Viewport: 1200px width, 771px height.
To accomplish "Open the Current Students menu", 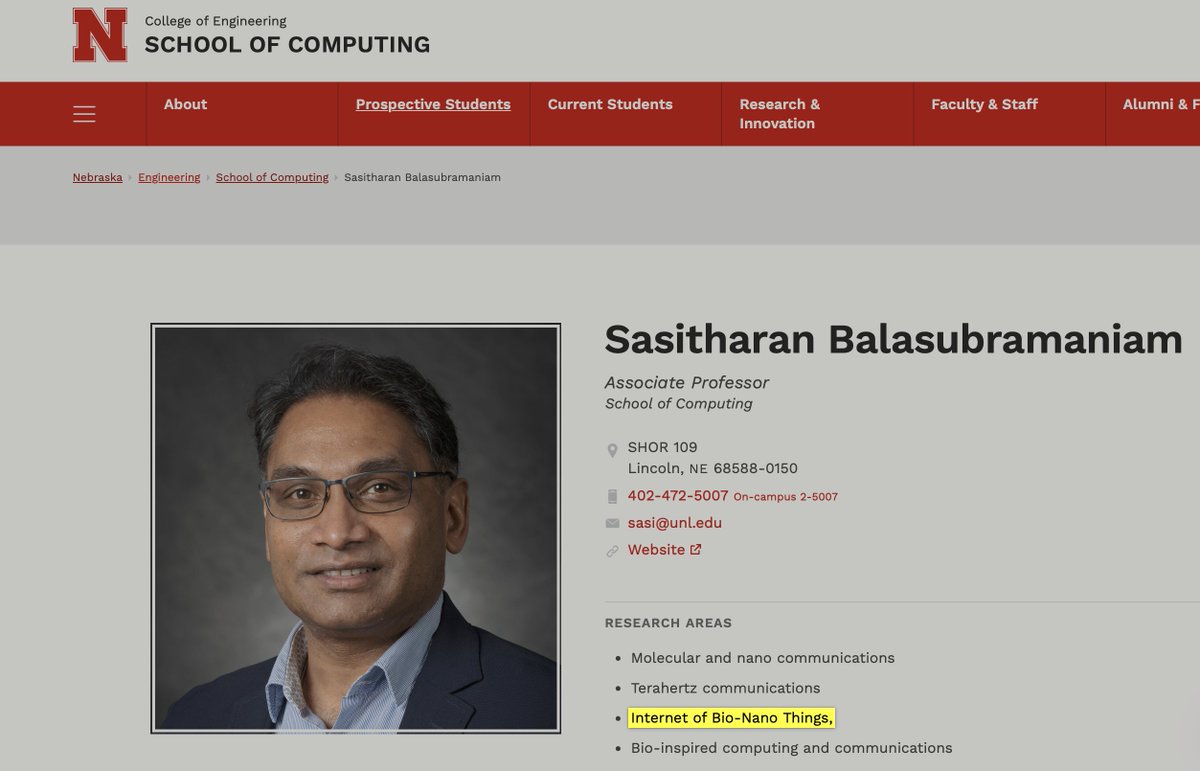I will pos(610,104).
